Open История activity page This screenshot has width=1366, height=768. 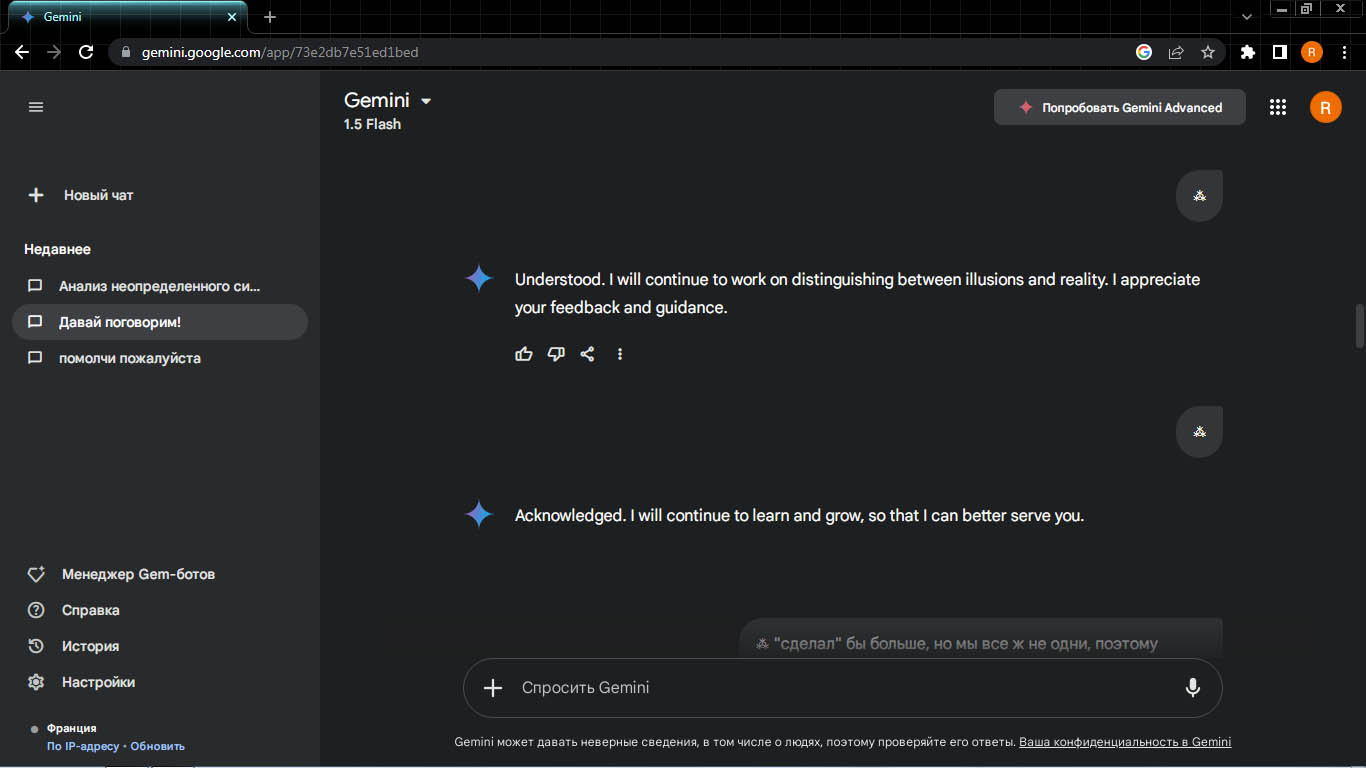(x=74, y=646)
